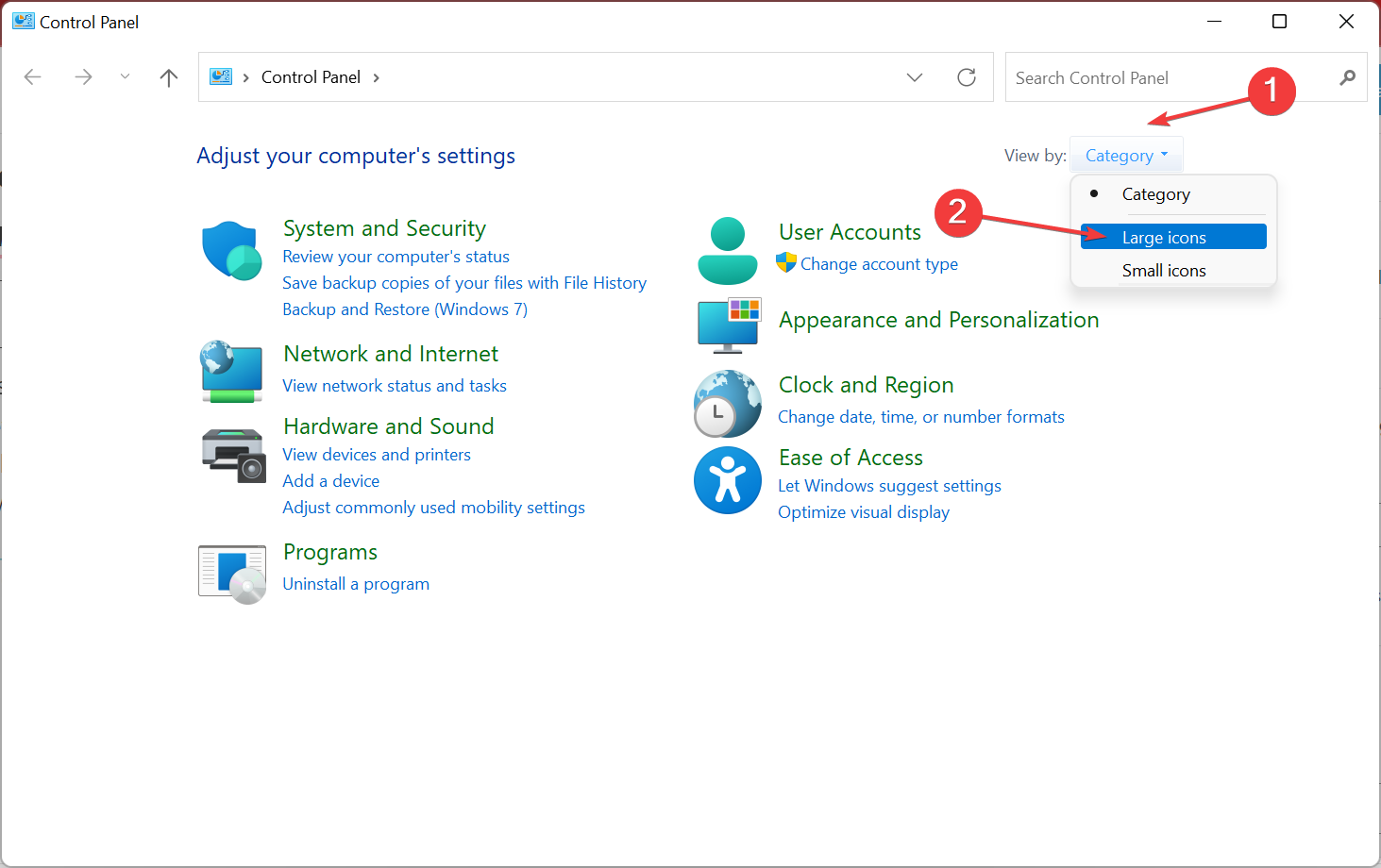
Task: Open Clock and Region heading
Action: click(866, 385)
